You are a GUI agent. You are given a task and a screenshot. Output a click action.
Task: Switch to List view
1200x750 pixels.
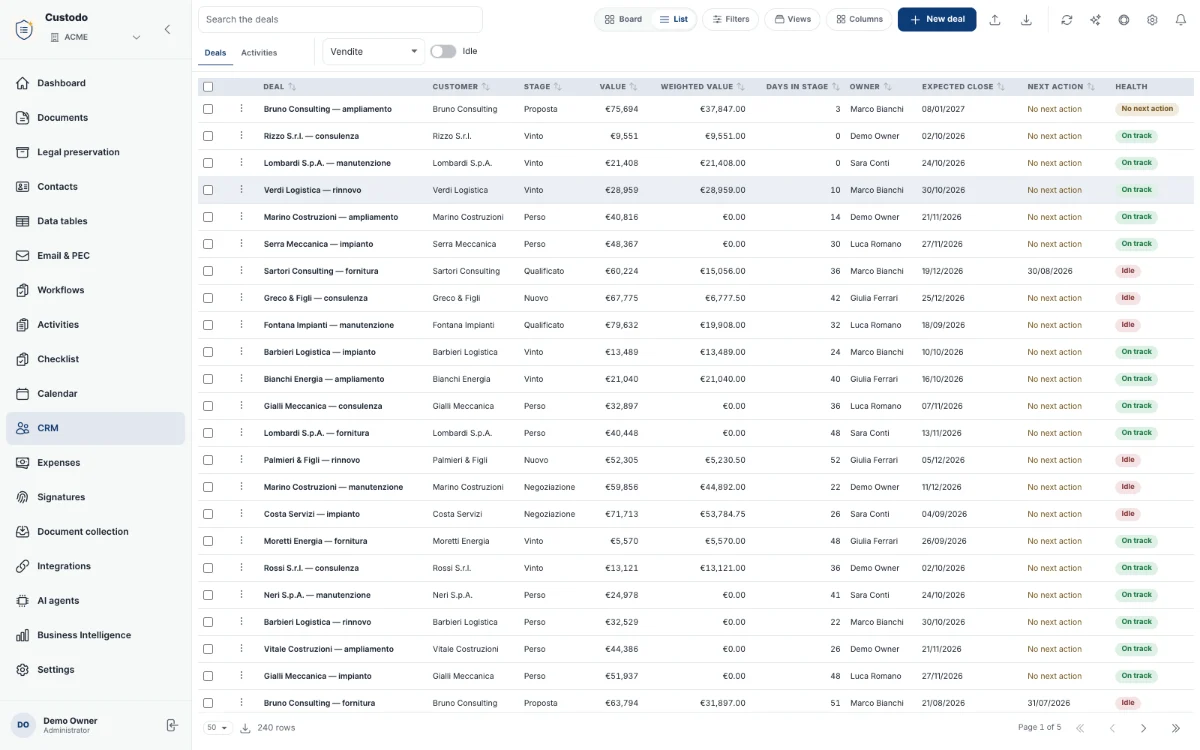tap(673, 19)
